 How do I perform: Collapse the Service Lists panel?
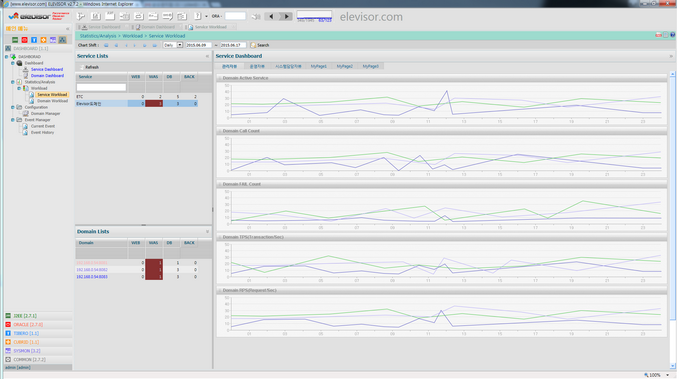point(207,56)
